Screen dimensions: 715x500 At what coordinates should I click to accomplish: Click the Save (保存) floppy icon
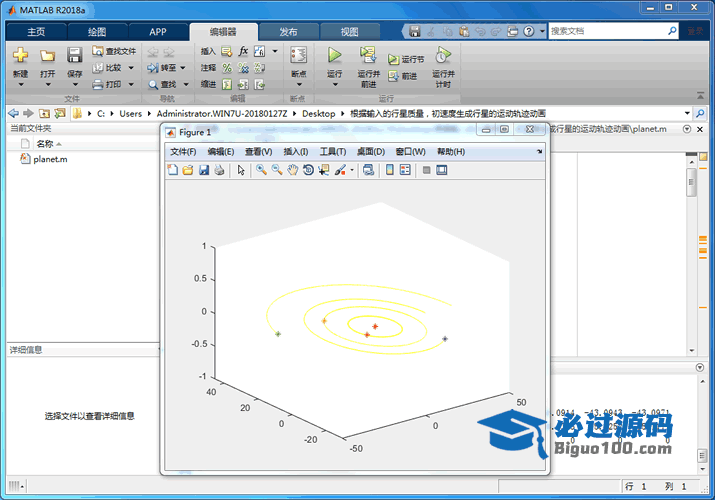[x=74, y=55]
